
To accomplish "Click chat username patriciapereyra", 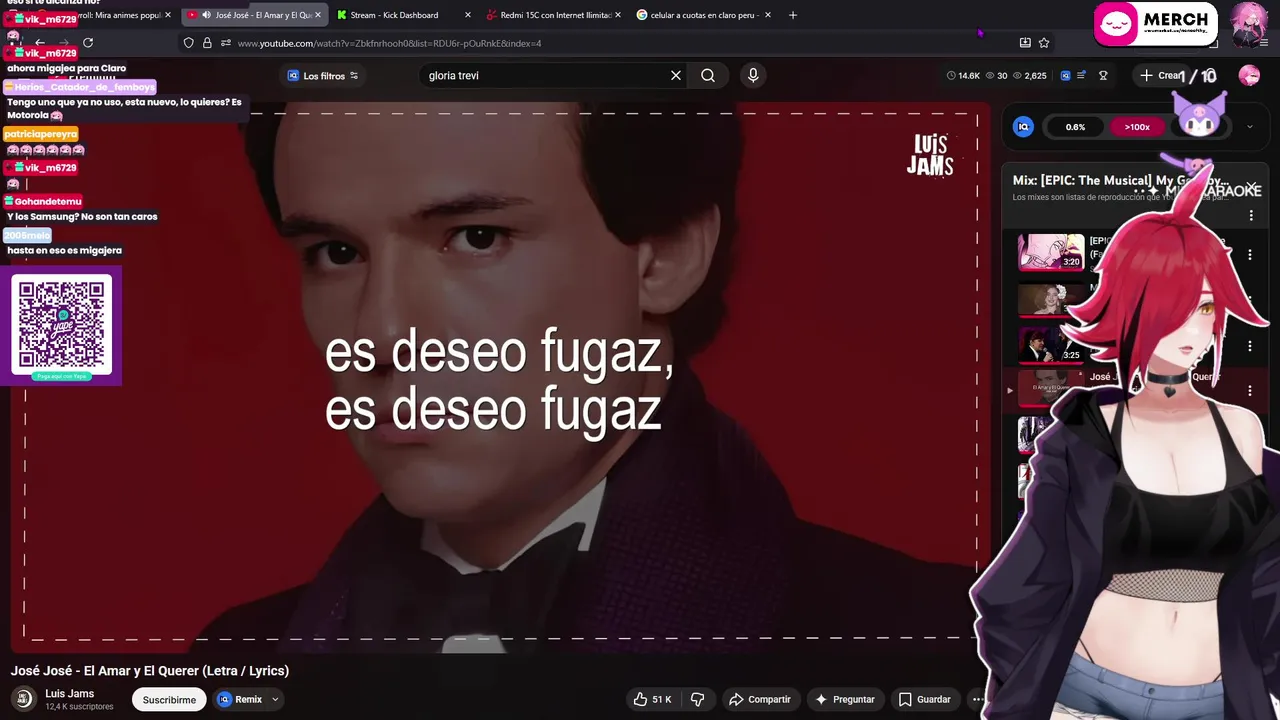I will click(40, 134).
